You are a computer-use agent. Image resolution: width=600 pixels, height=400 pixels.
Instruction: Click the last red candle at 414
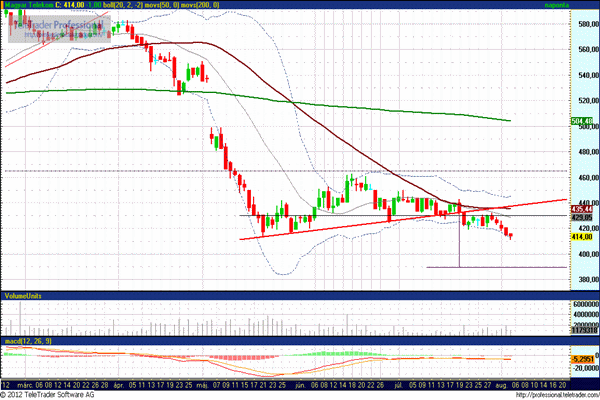point(510,235)
